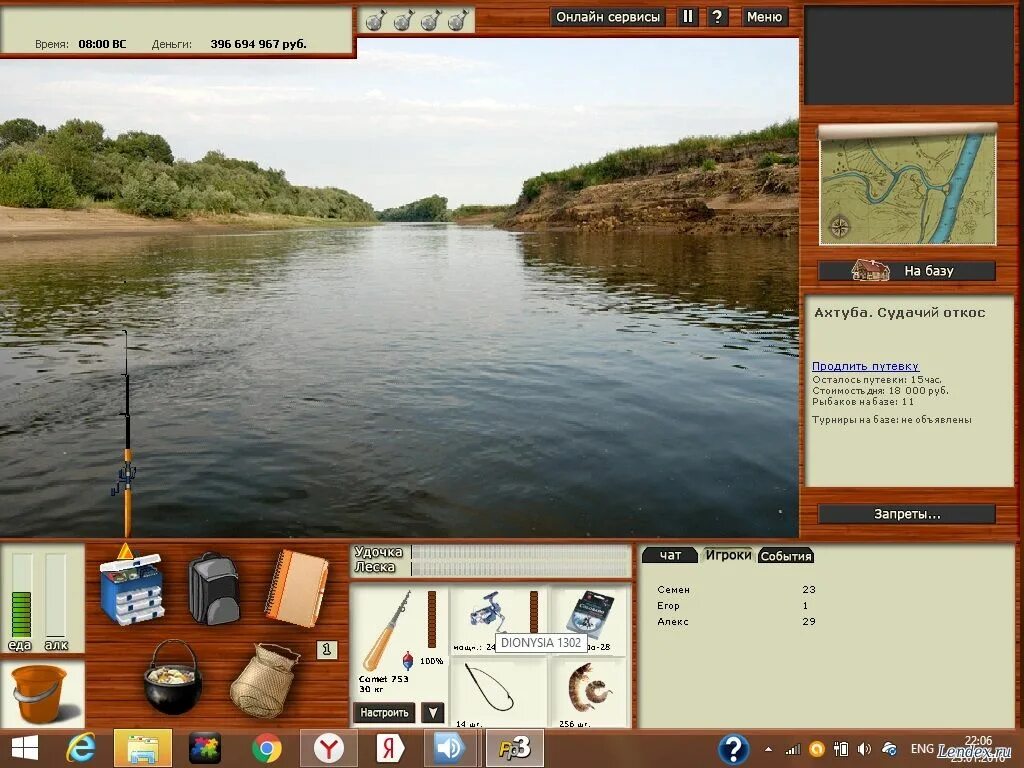Image resolution: width=1024 pixels, height=768 pixels.
Task: Click the Удочка rod tension bar
Action: [520, 552]
